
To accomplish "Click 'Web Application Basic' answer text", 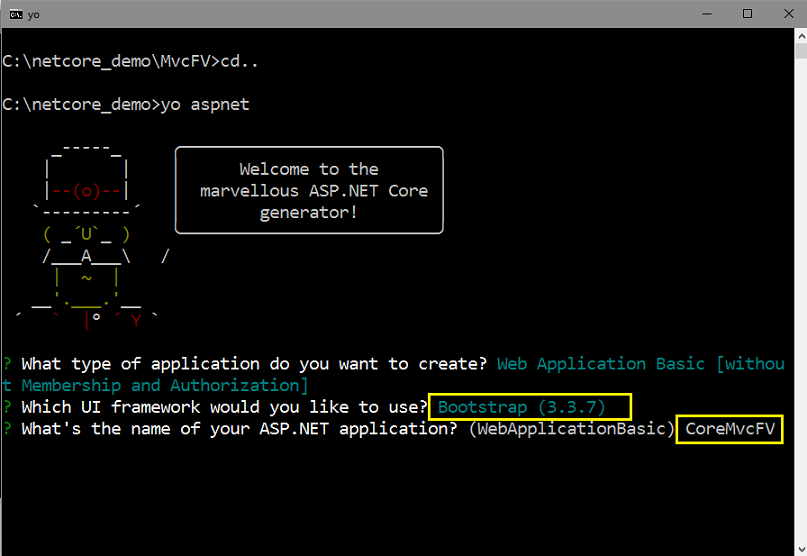I will (601, 364).
